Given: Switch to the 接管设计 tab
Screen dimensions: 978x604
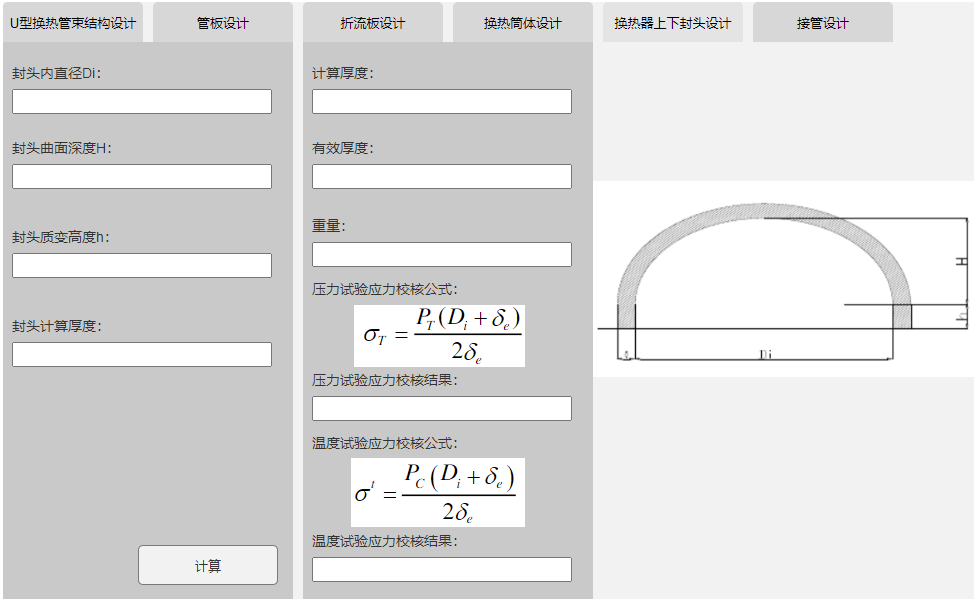Looking at the screenshot, I should tap(823, 22).
